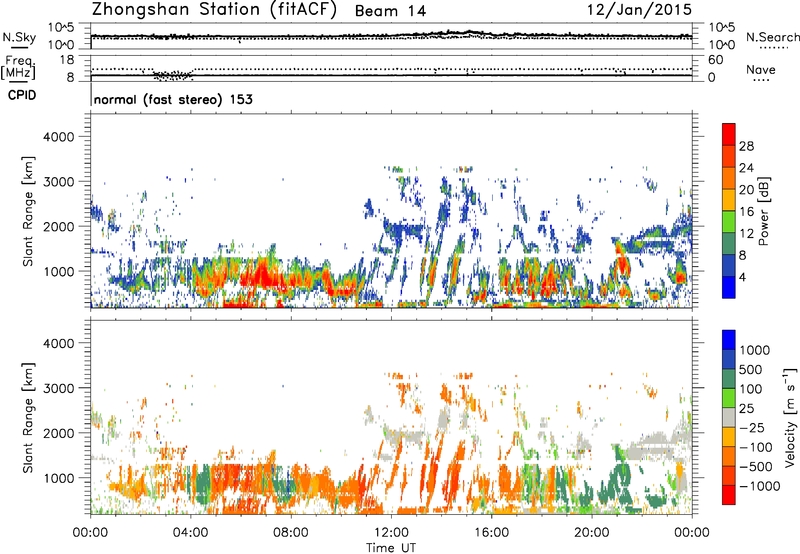Click the velocity panel 'Slant Range [km]' label

28,418
